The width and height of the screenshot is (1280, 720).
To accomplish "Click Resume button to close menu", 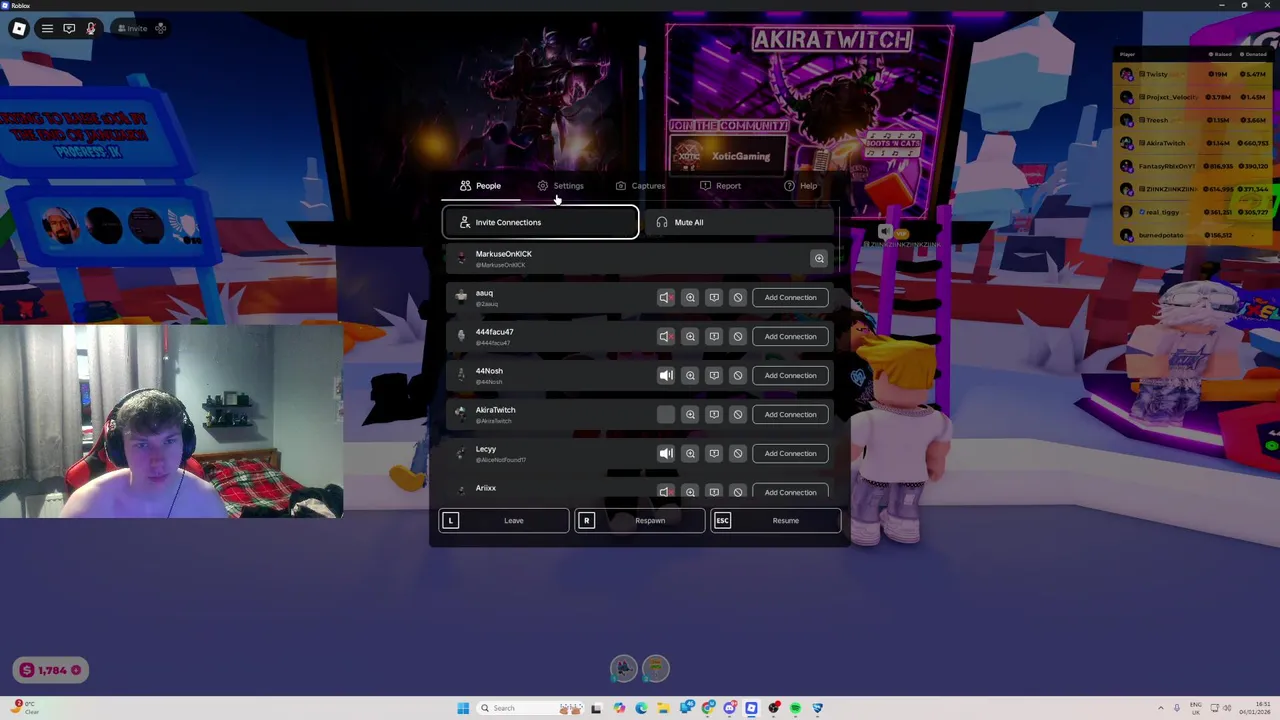I will coord(776,520).
